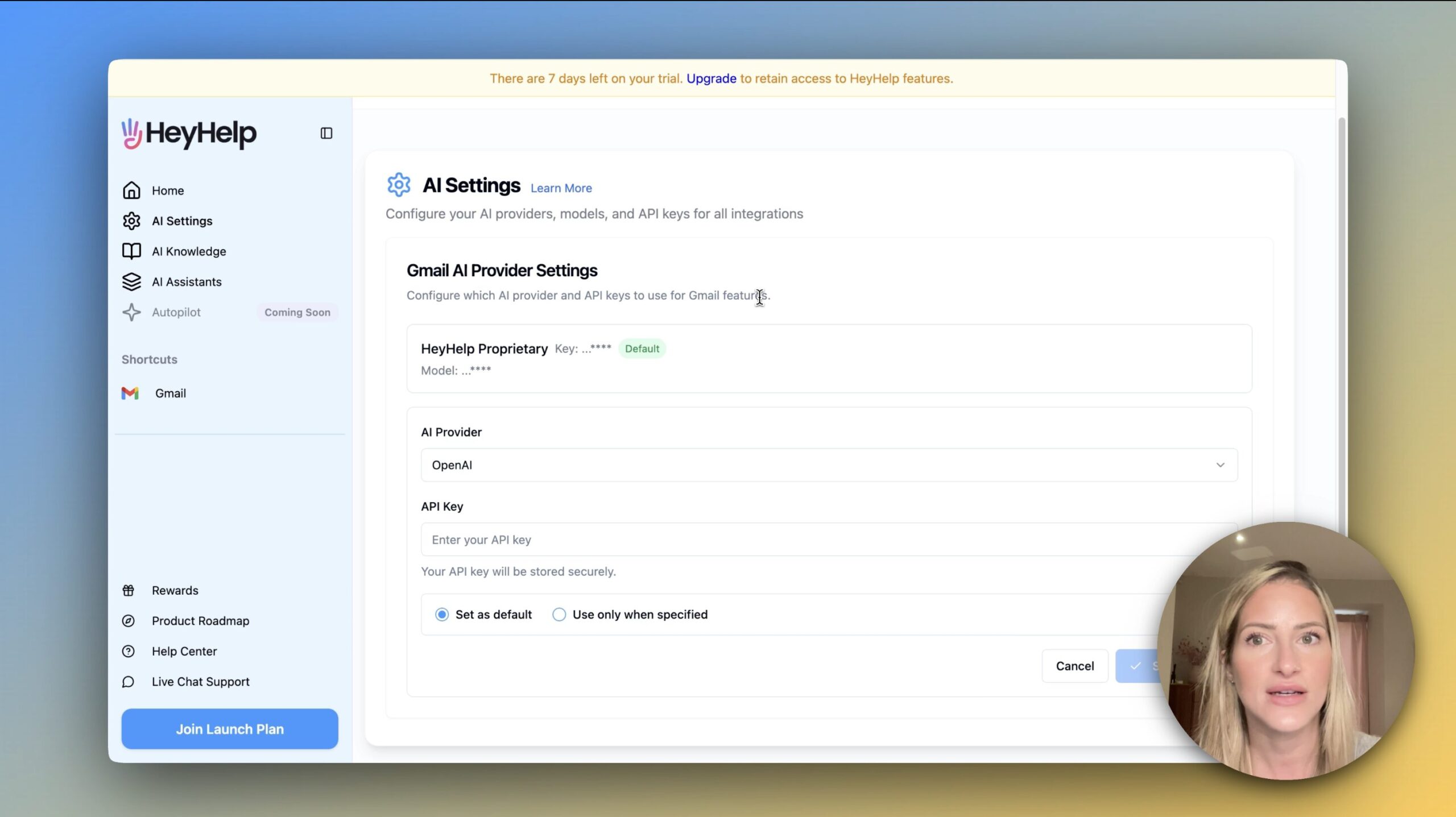Open the Learn More link

click(x=561, y=188)
